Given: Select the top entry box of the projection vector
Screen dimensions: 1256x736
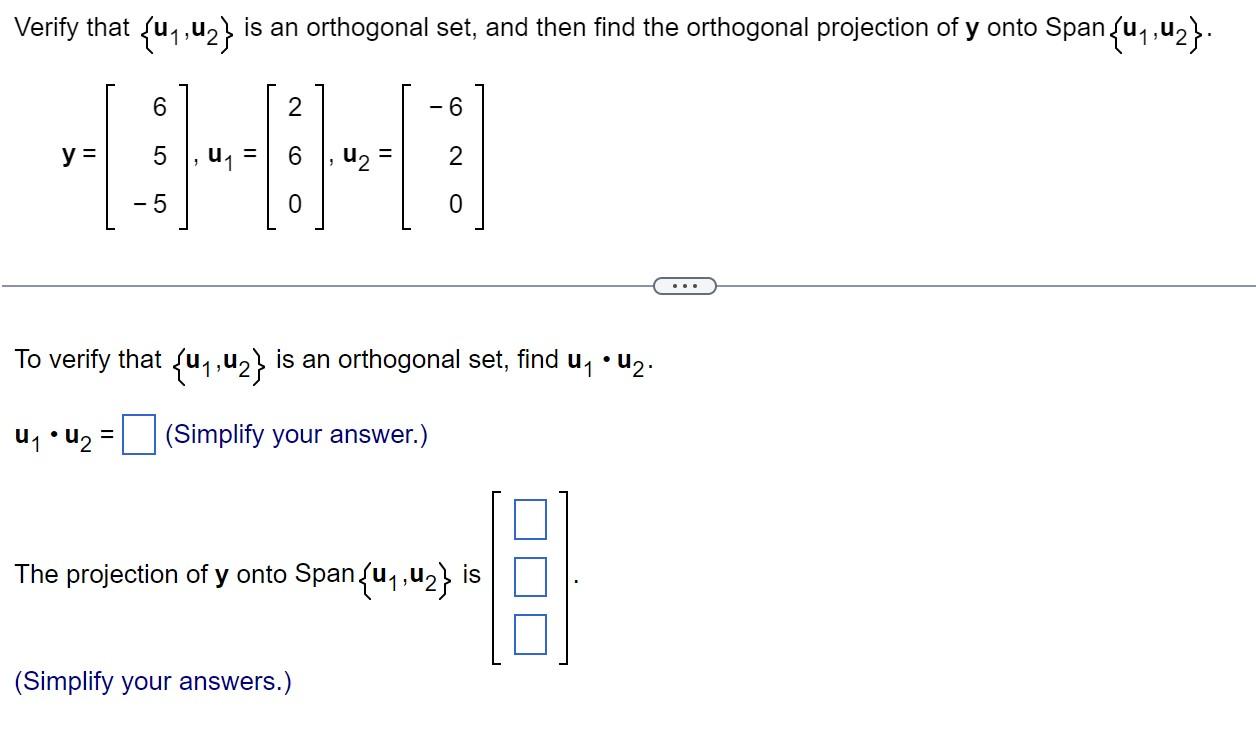Looking at the screenshot, I should coord(530,518).
